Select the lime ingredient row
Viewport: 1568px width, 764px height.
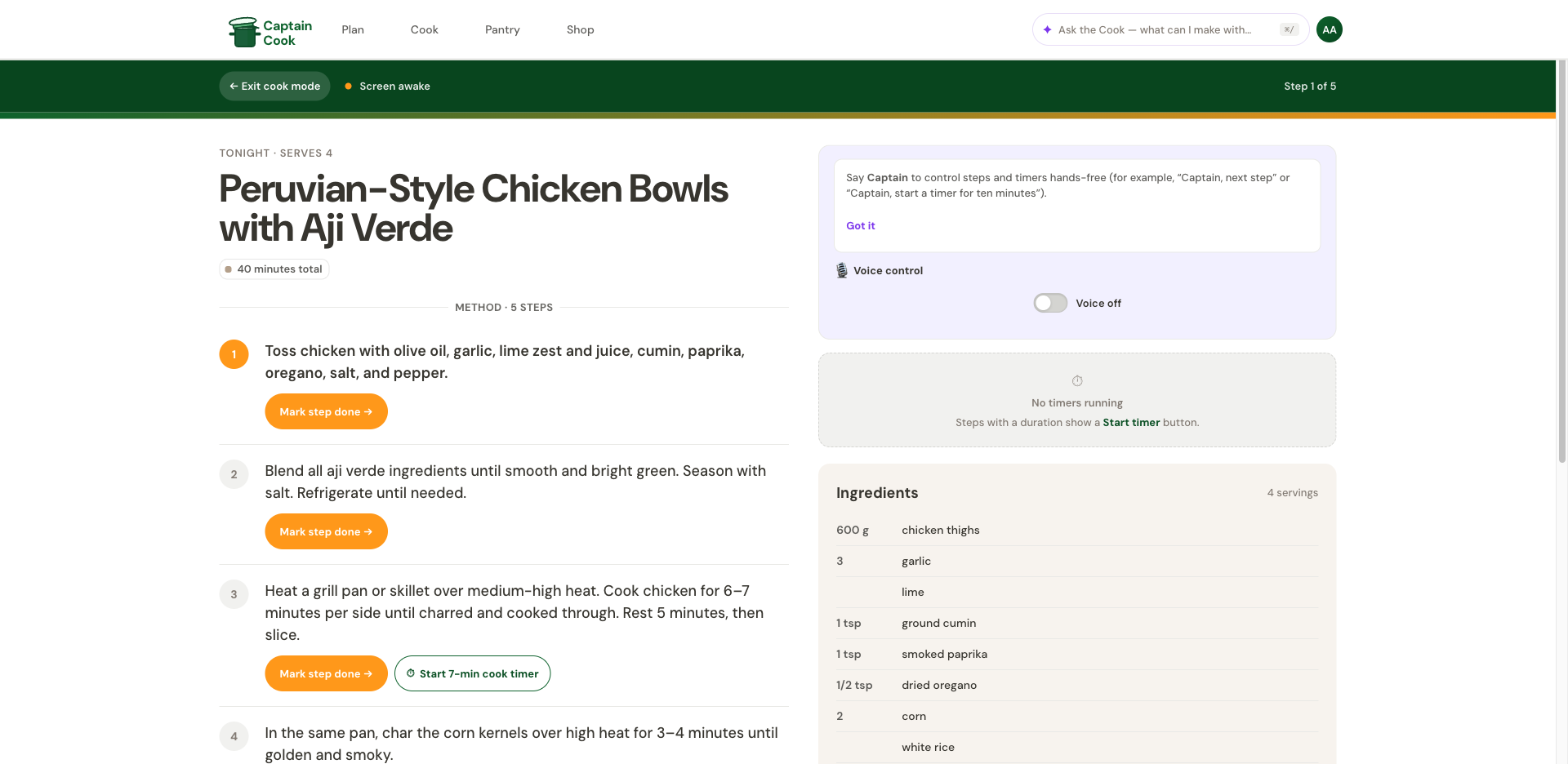(x=1077, y=593)
